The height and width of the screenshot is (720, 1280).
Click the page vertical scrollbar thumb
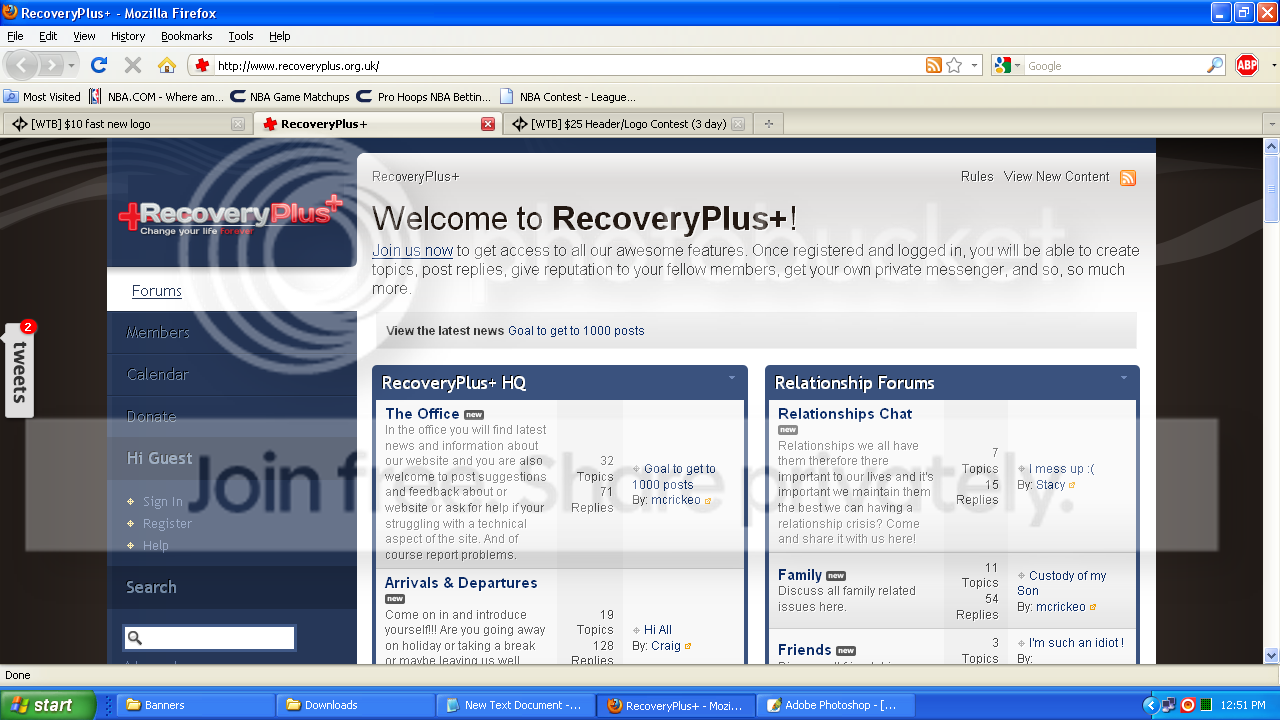pos(1271,188)
